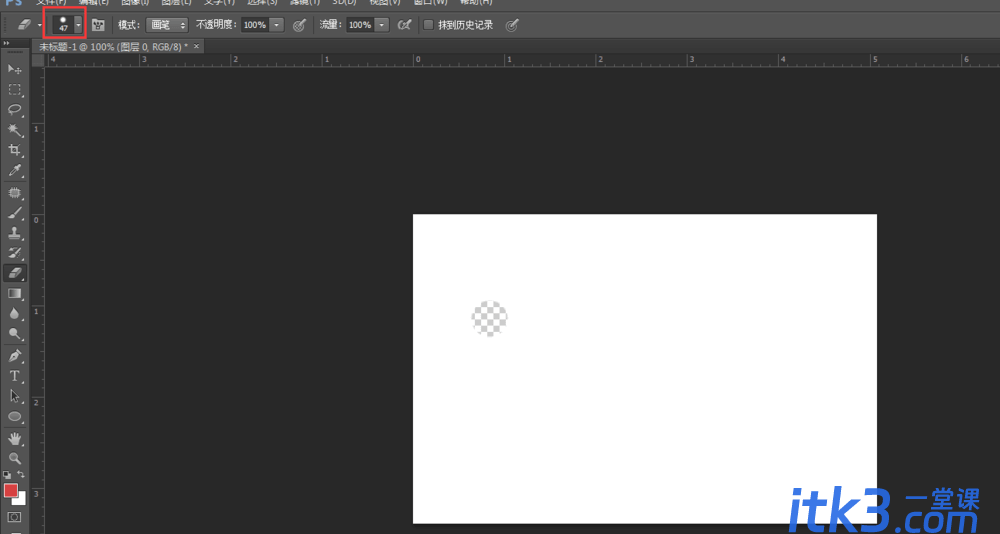The width and height of the screenshot is (1000, 534).
Task: Toggle pressure for size icon
Action: click(512, 25)
